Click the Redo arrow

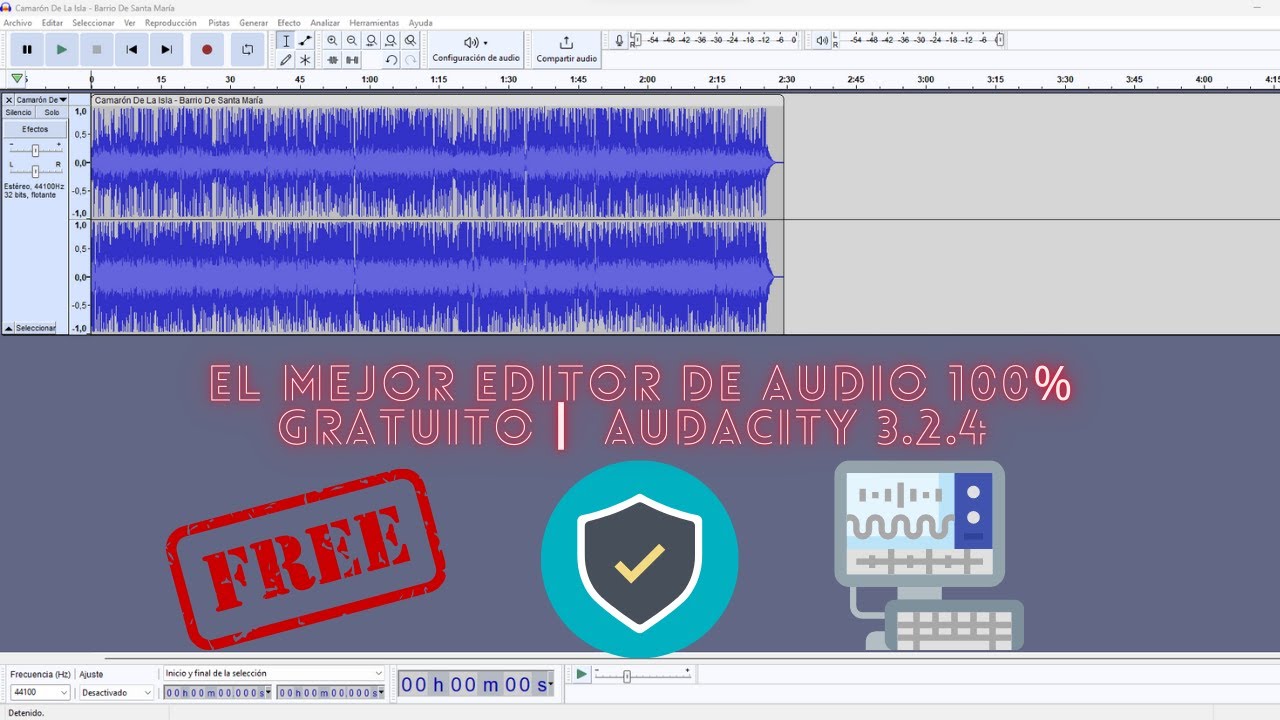(x=410, y=60)
